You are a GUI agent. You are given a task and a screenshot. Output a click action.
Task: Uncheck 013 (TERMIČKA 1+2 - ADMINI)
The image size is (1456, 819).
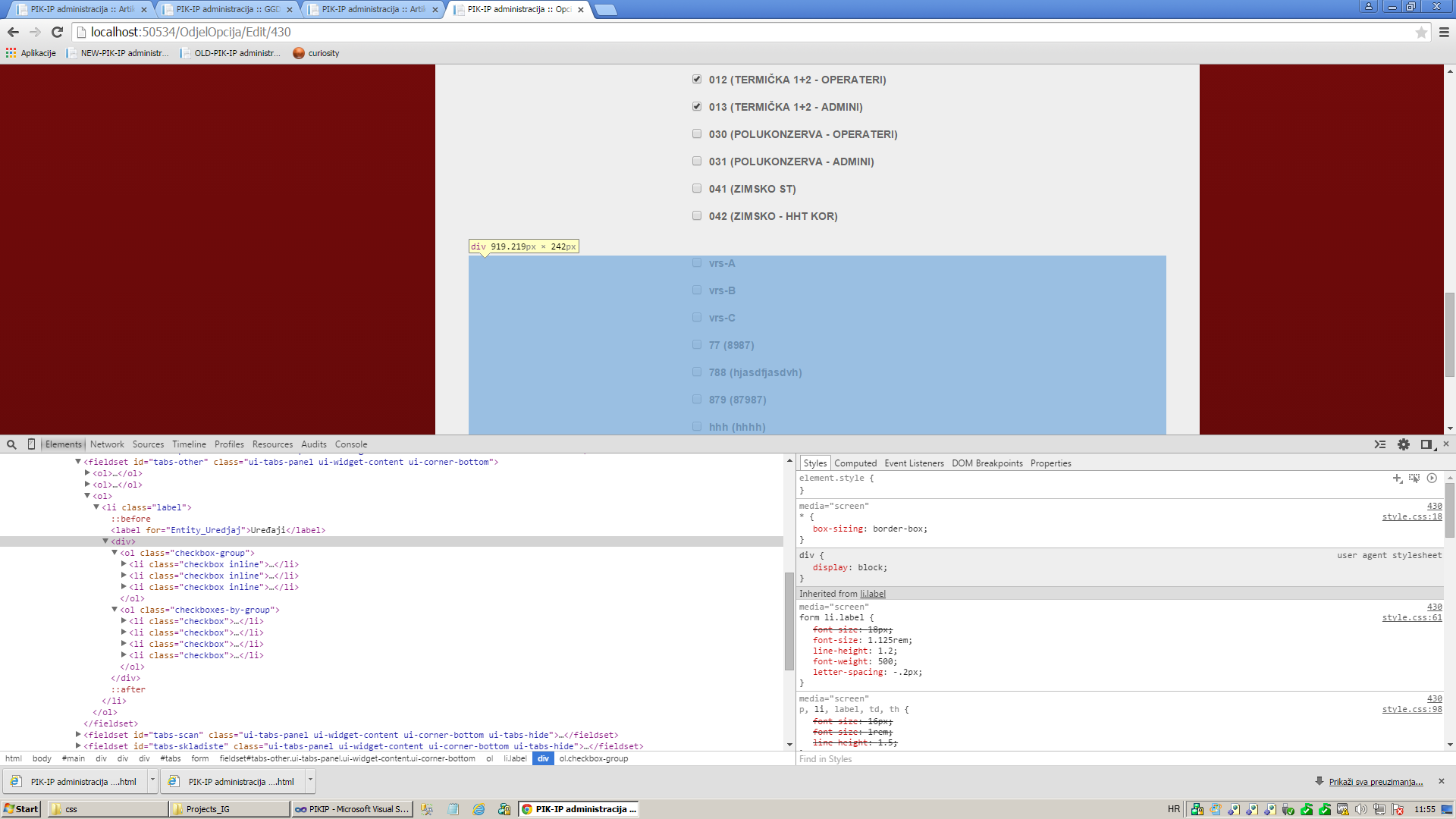[x=697, y=106]
